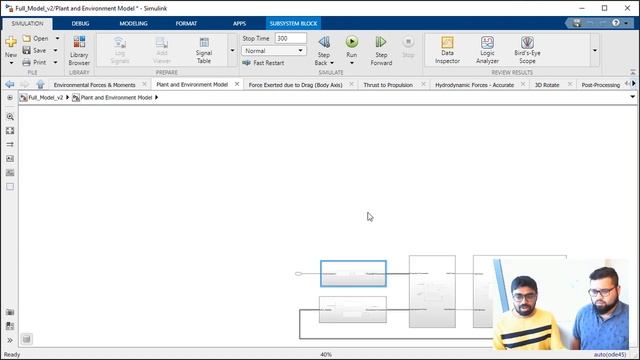The image size is (640, 360).
Task: Navigate forward with the right arrow
Action: [24, 84]
